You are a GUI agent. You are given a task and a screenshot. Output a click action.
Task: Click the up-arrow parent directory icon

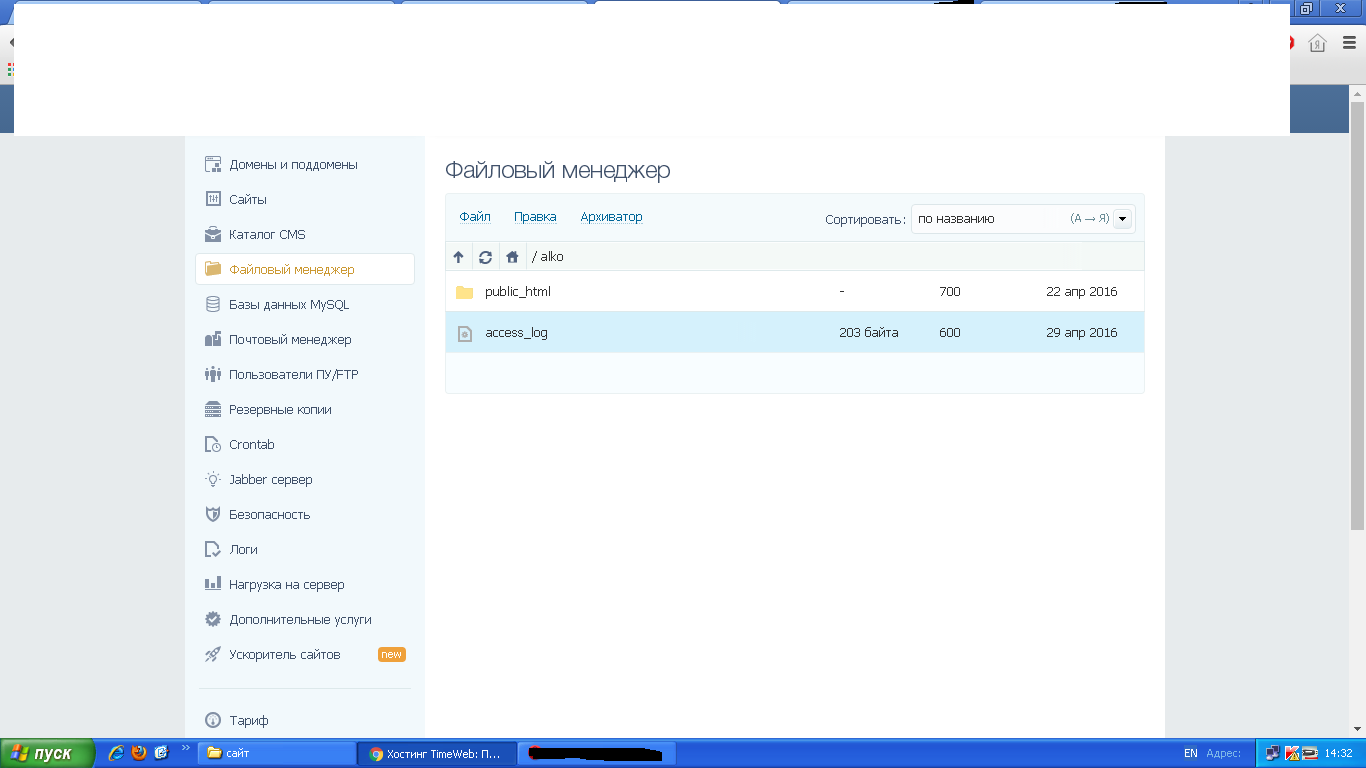pos(458,257)
